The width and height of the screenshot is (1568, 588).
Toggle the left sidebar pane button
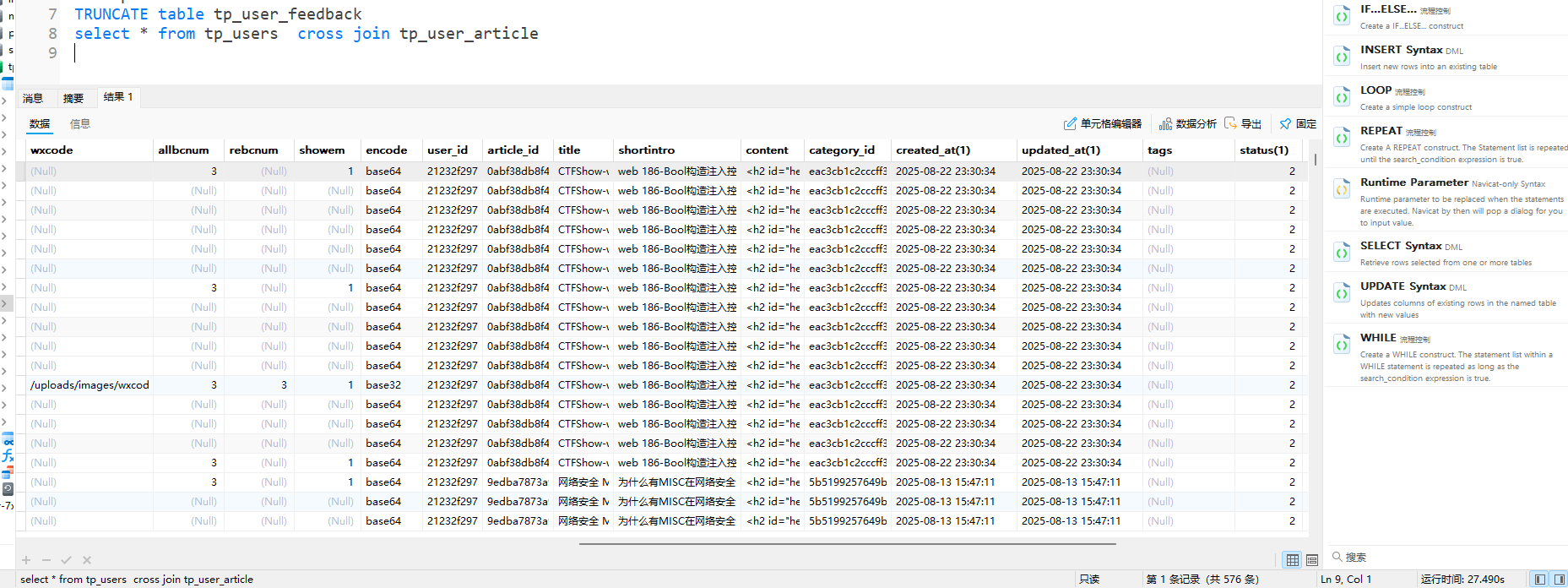pos(1540,580)
